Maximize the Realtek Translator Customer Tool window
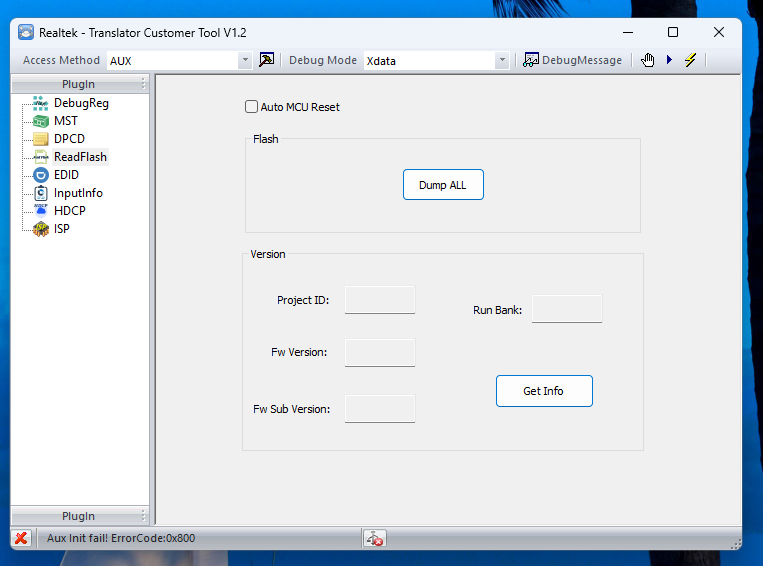This screenshot has width=763, height=566. [673, 33]
